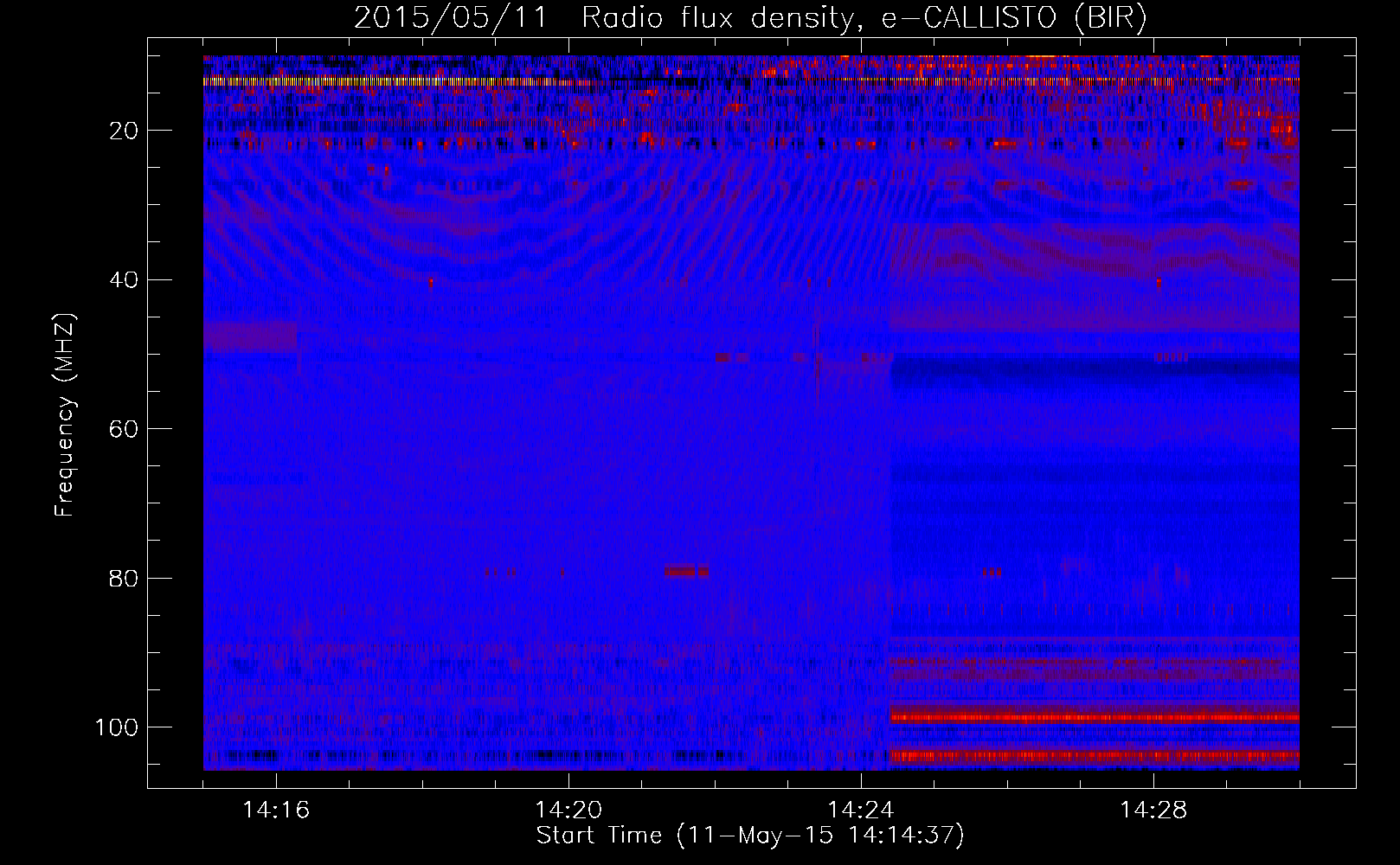Image resolution: width=1400 pixels, height=865 pixels.
Task: Click the 14:24 time tick label
Action: click(861, 811)
